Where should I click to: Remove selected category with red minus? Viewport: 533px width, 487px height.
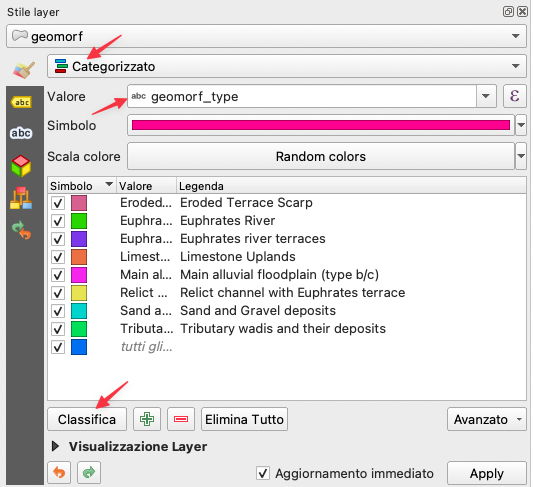[181, 419]
